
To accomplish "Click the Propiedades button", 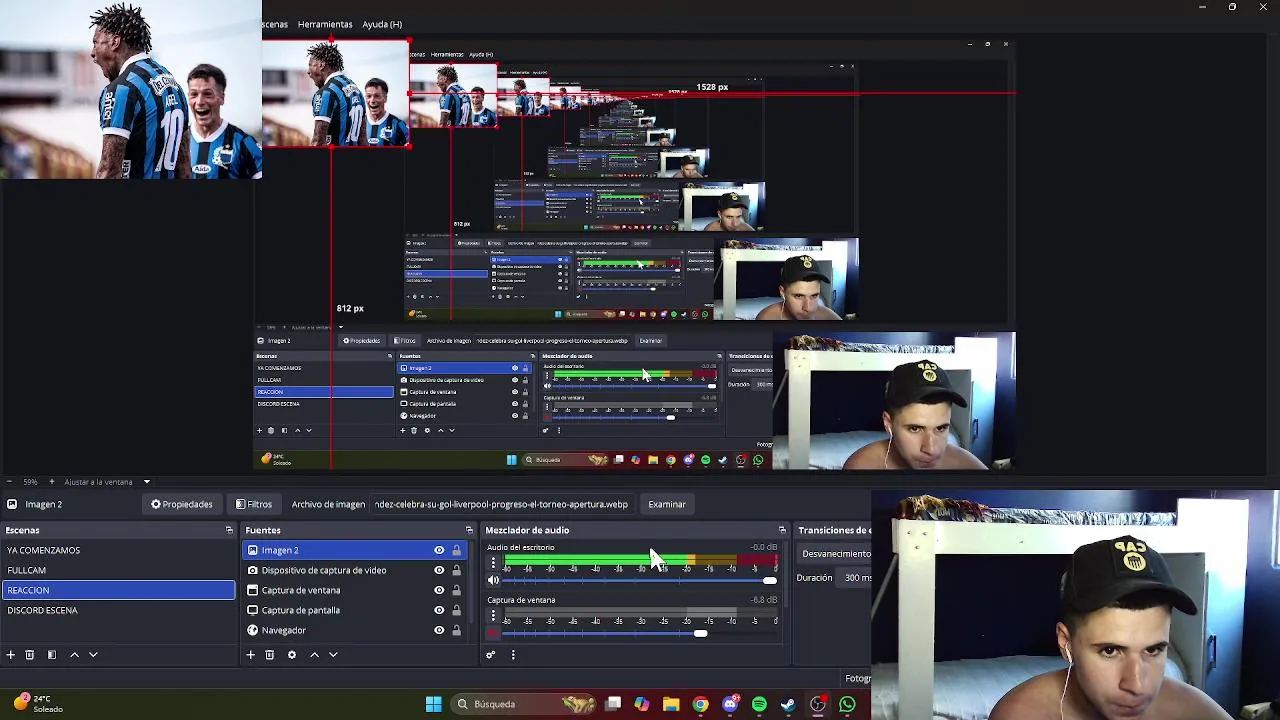I will pos(182,505).
